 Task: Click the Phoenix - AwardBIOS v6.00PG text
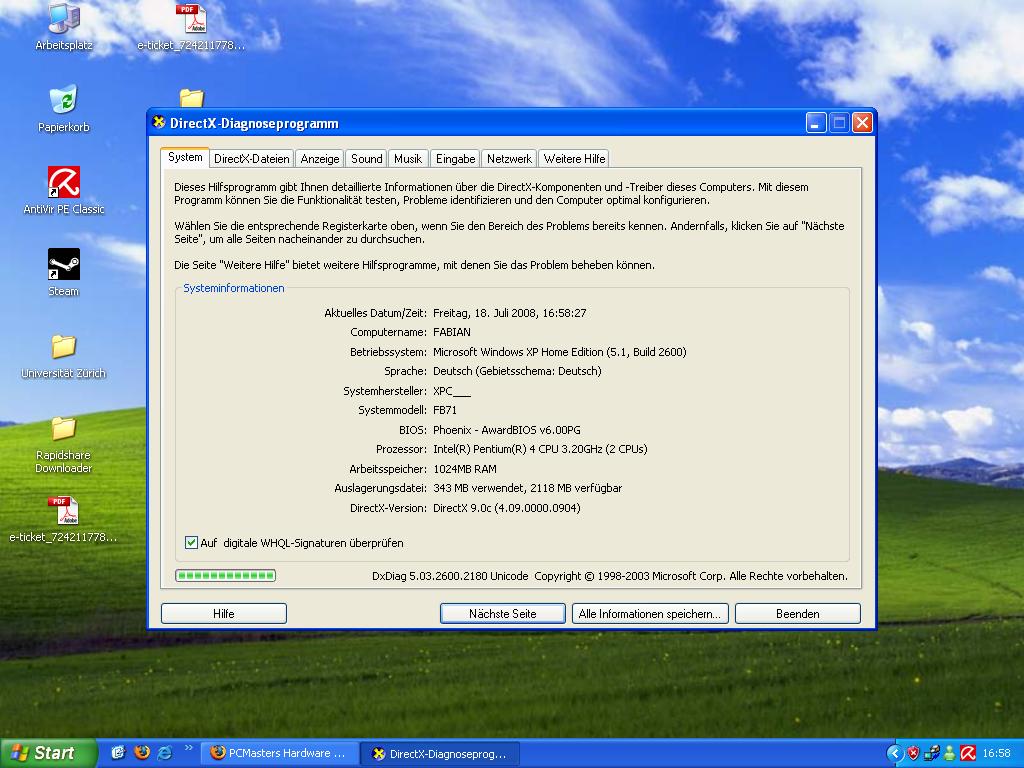[x=507, y=430]
